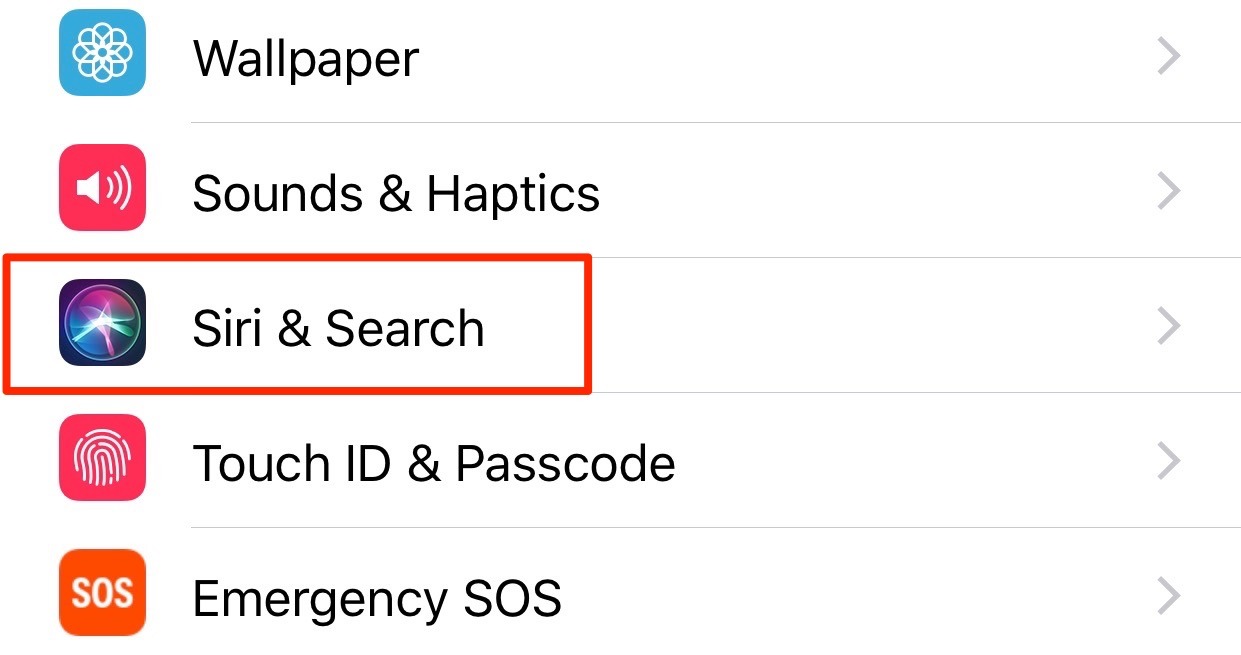Select the Wallpaper text label
Image resolution: width=1241 pixels, height=655 pixels.
click(x=306, y=60)
